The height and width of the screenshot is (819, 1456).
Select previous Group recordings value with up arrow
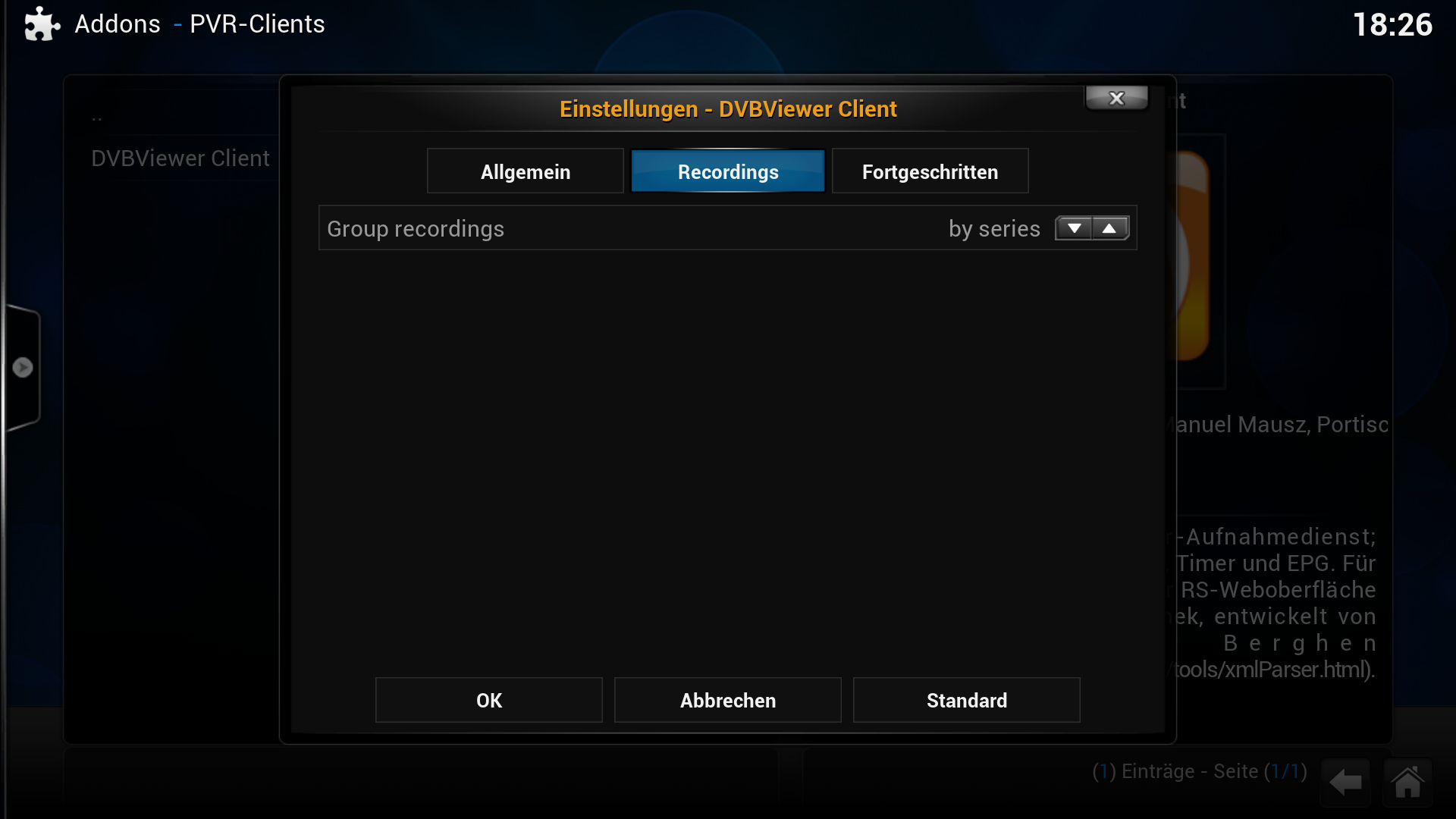click(x=1110, y=228)
